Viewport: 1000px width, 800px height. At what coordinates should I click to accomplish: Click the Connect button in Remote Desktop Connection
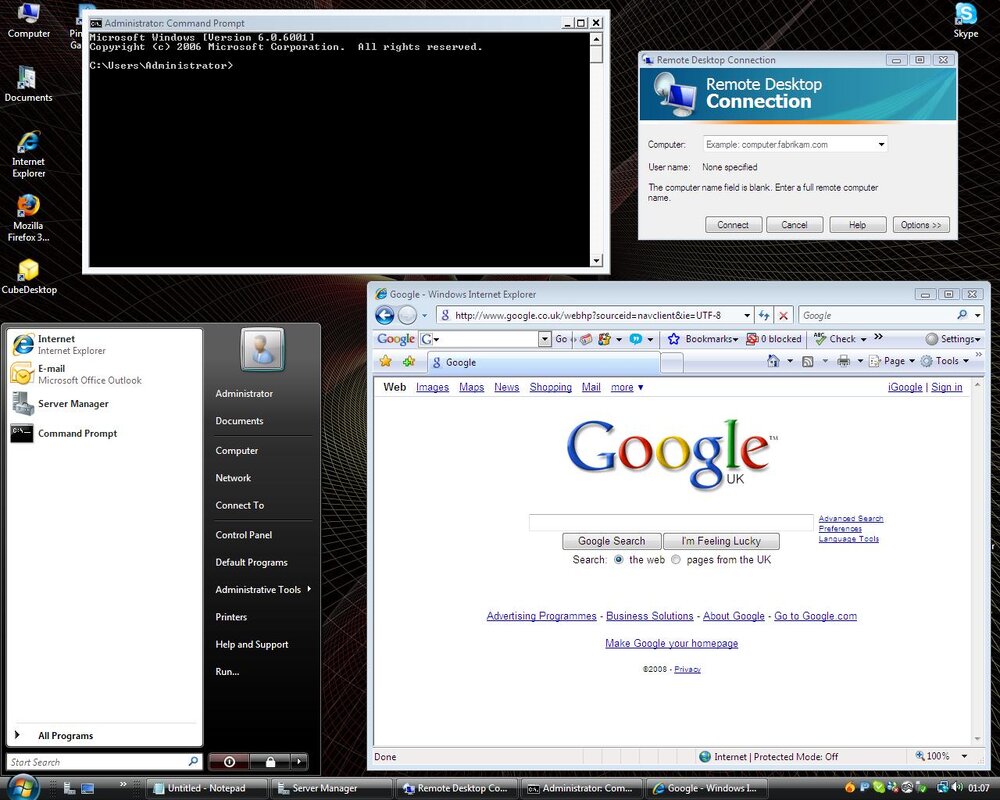[733, 225]
